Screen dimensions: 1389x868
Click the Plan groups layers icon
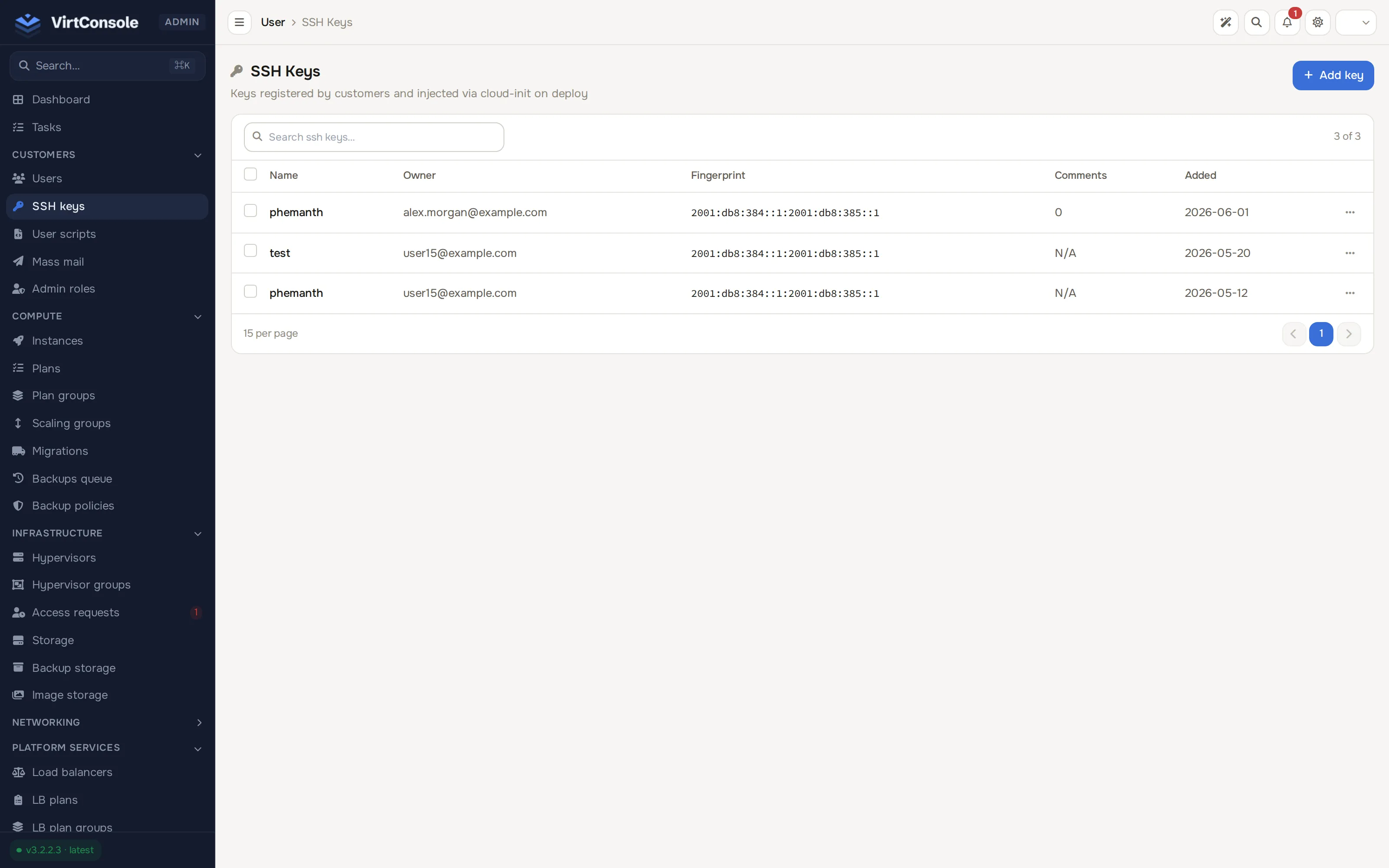click(18, 395)
